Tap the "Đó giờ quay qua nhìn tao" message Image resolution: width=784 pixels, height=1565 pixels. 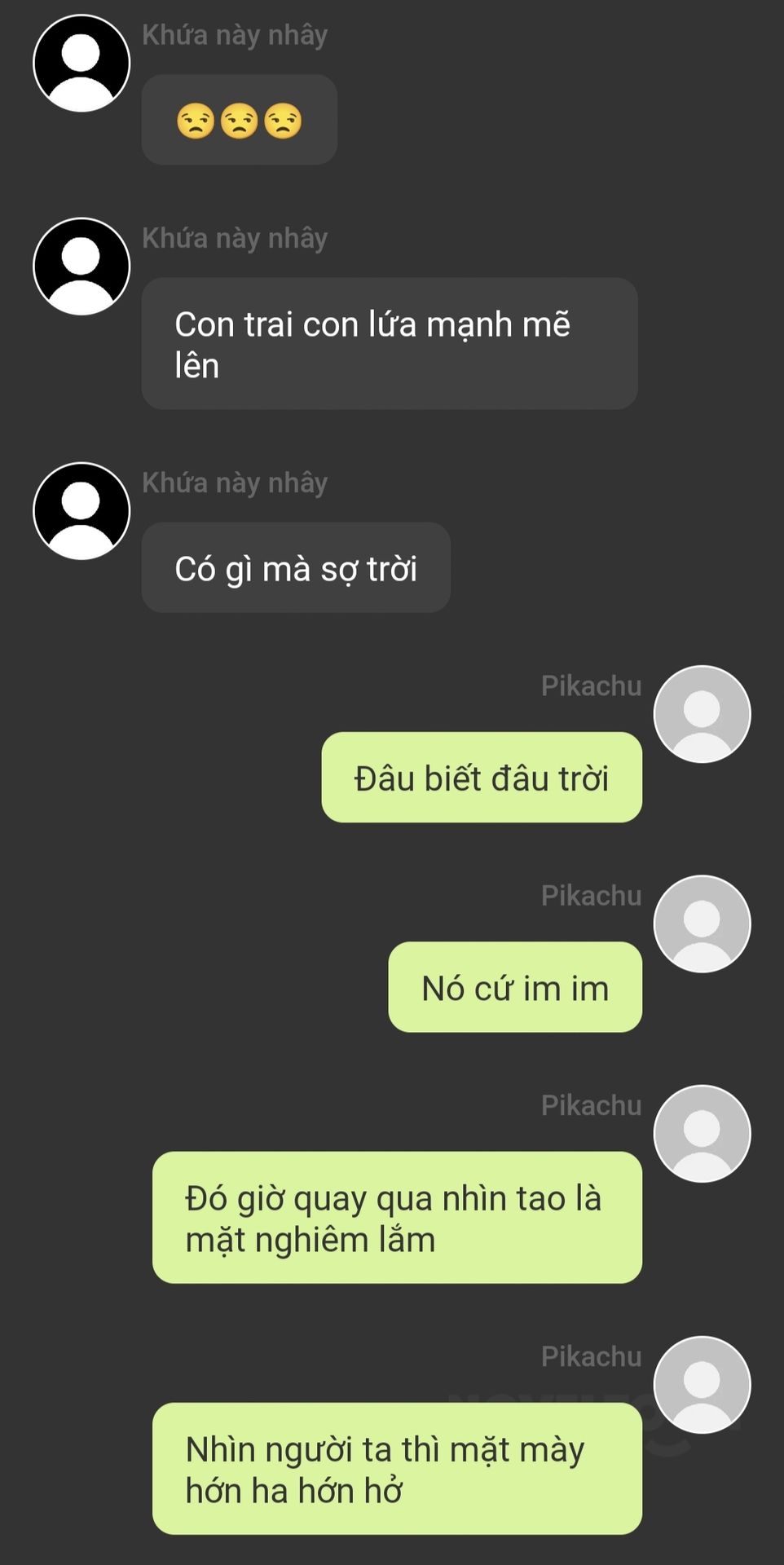397,1218
